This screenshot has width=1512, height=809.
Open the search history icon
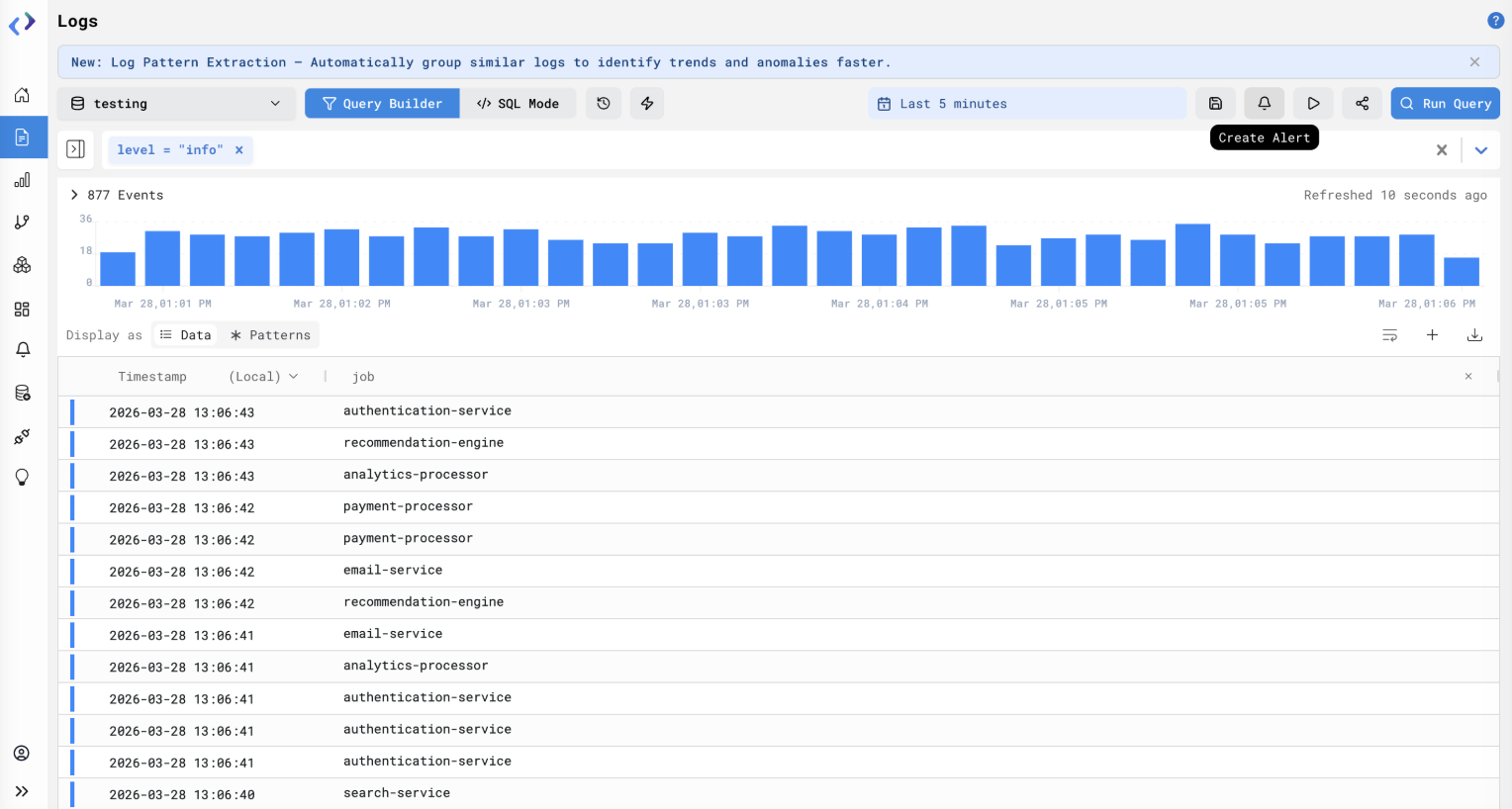604,103
